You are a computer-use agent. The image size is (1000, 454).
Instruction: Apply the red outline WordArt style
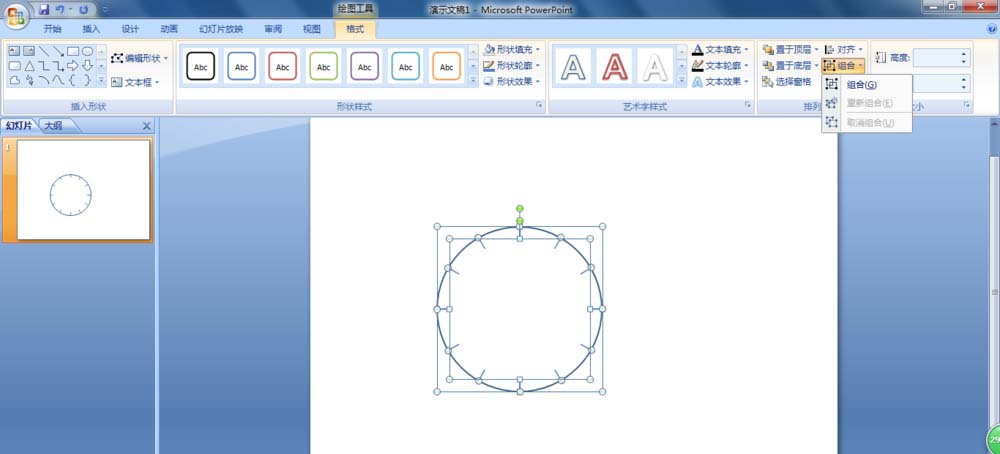615,66
